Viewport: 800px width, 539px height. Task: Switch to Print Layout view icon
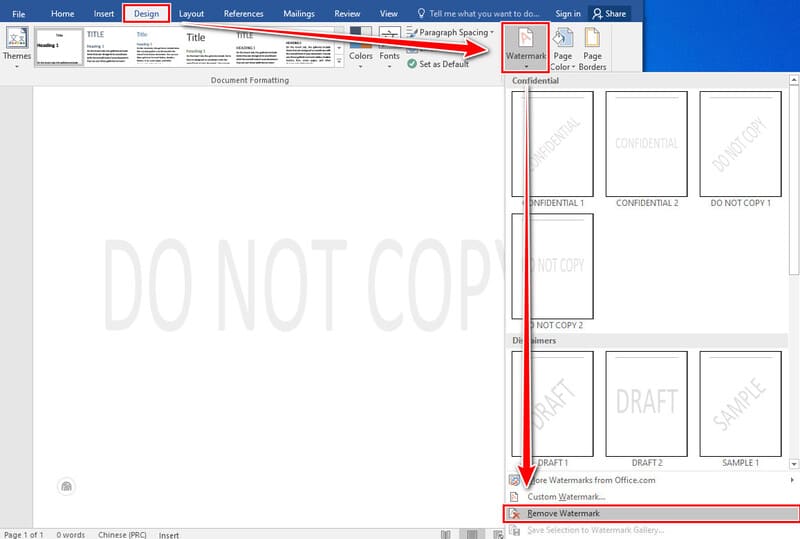point(472,534)
